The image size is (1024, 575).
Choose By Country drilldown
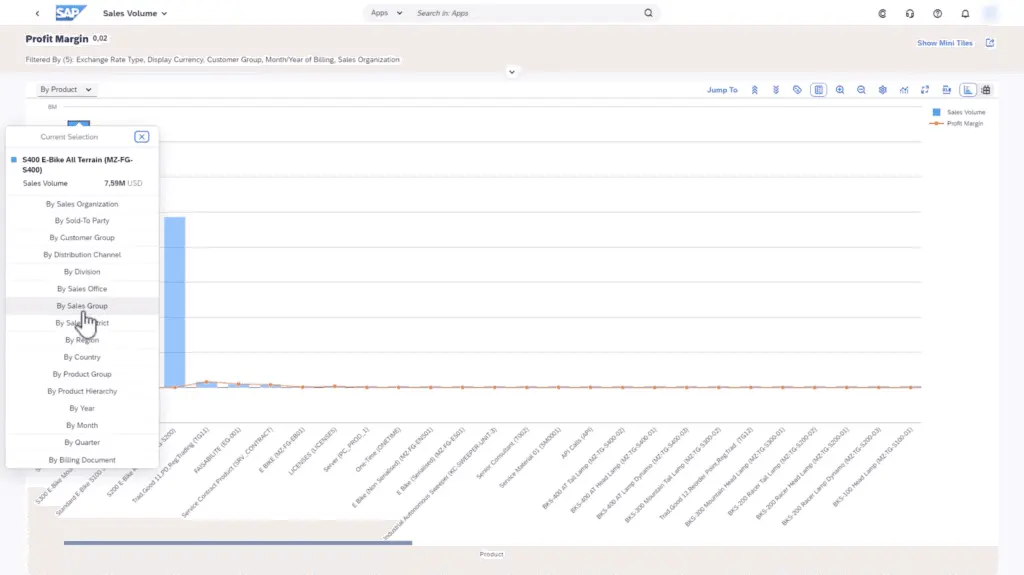[82, 357]
